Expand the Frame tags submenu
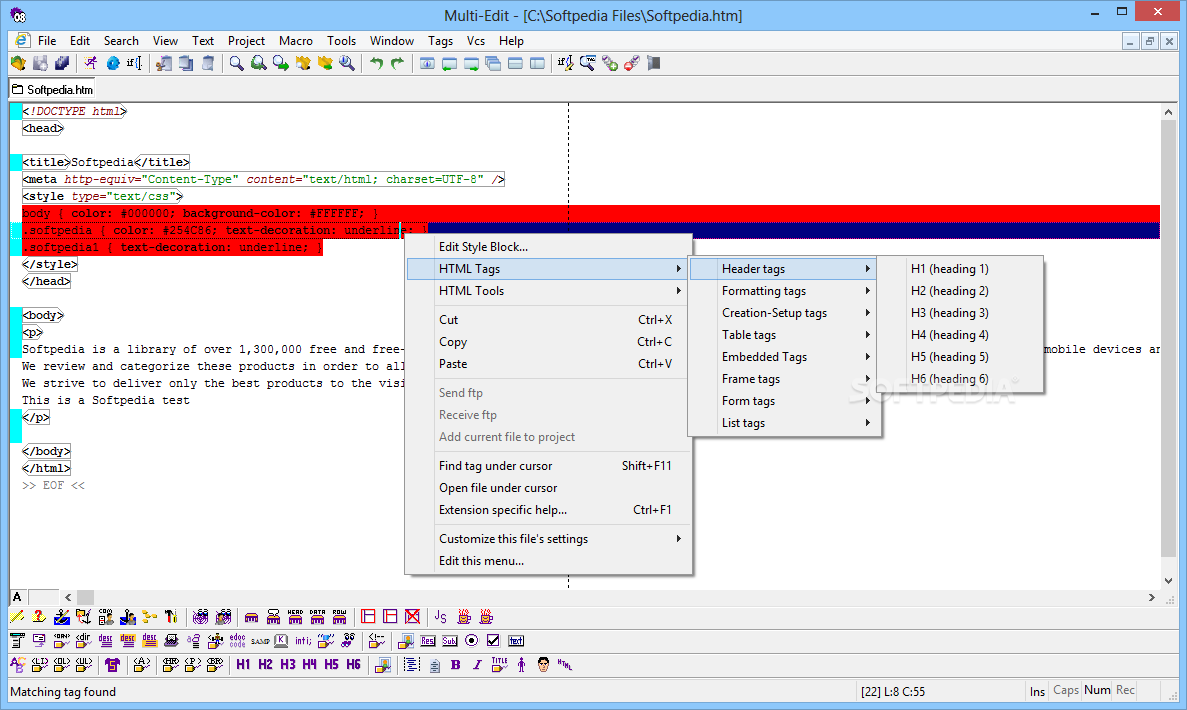 point(784,379)
